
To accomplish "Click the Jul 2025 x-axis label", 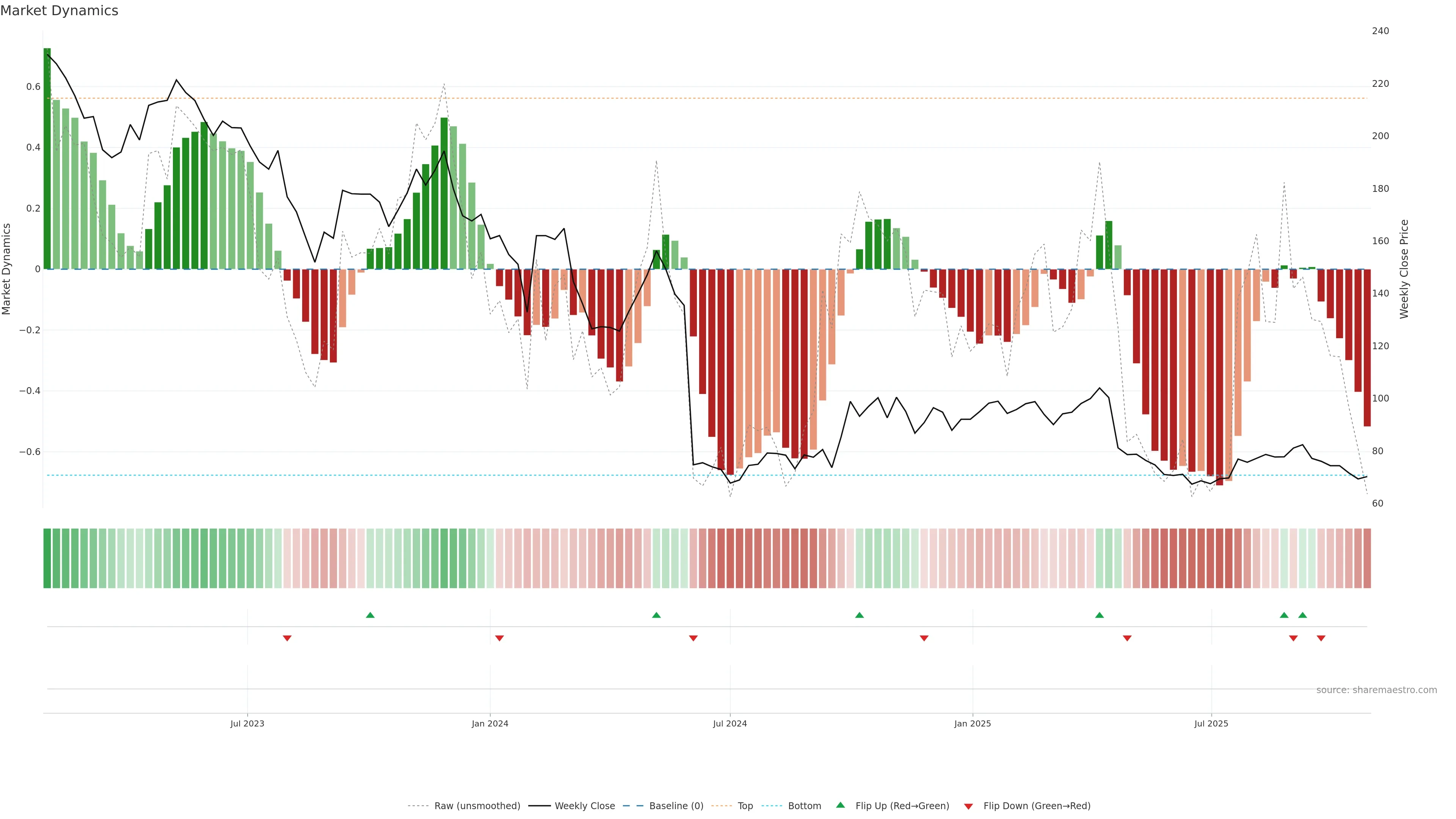I will (1211, 723).
